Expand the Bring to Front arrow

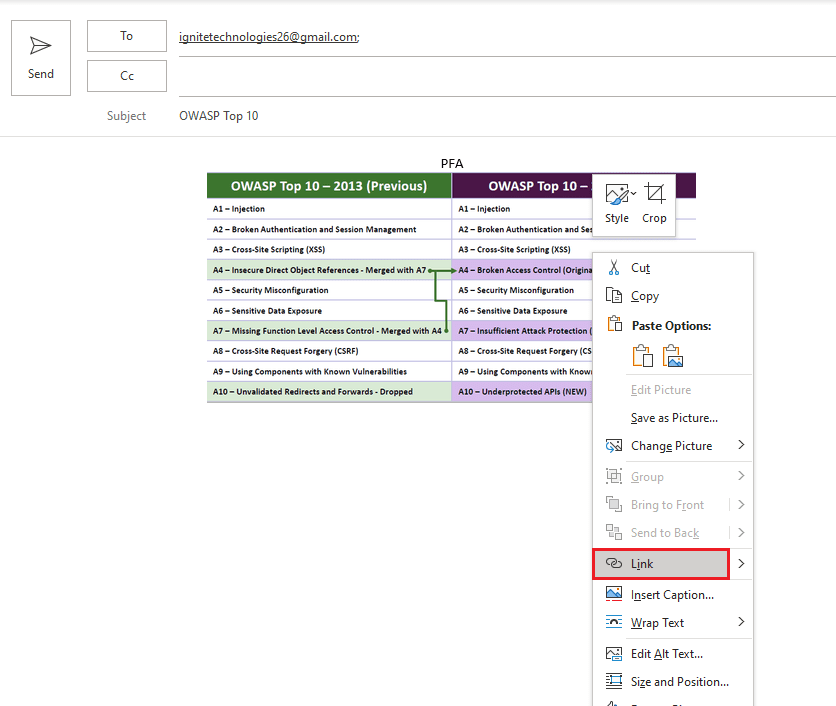pos(741,504)
